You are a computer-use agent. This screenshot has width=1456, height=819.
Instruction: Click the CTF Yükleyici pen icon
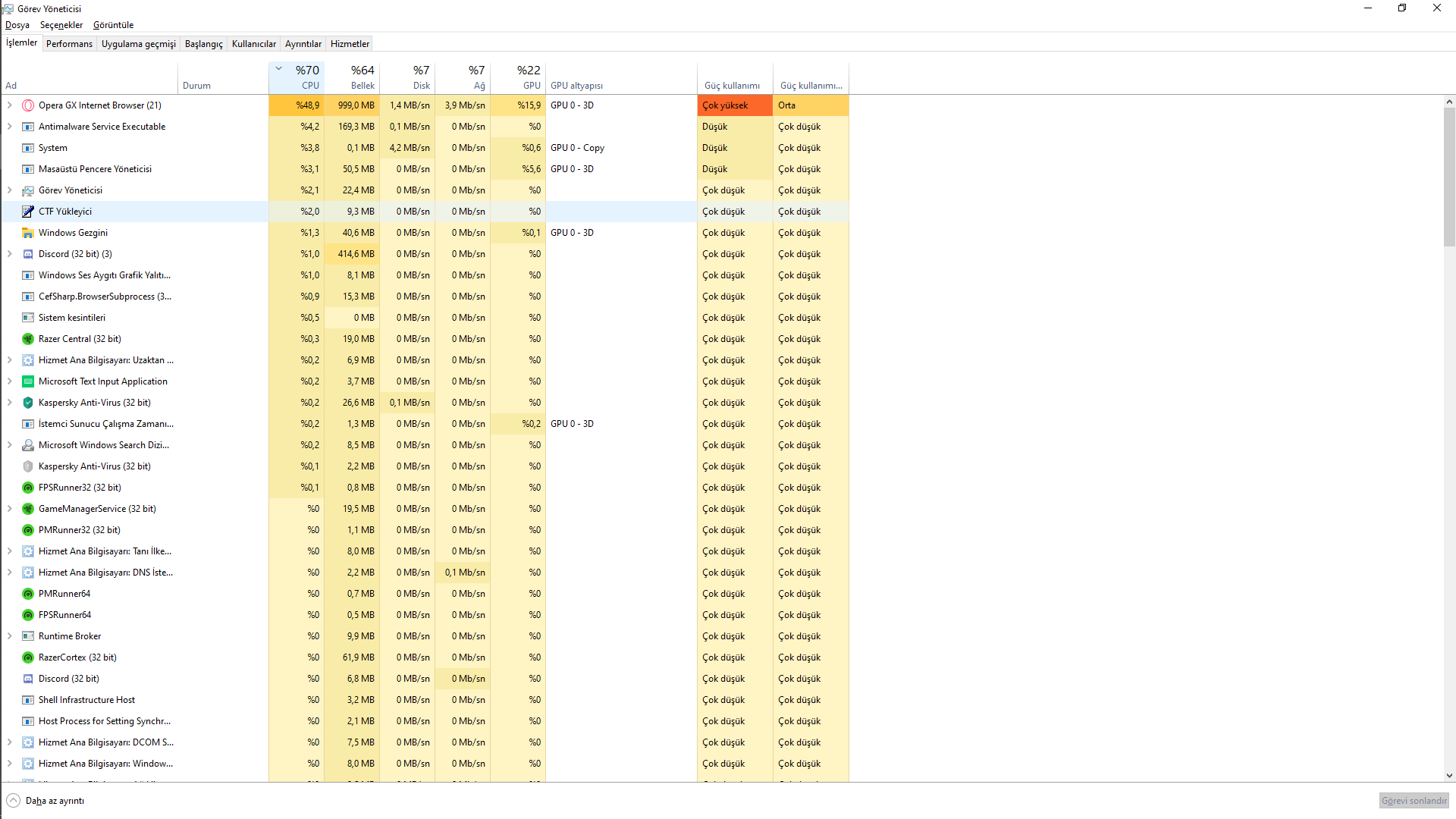tap(28, 212)
